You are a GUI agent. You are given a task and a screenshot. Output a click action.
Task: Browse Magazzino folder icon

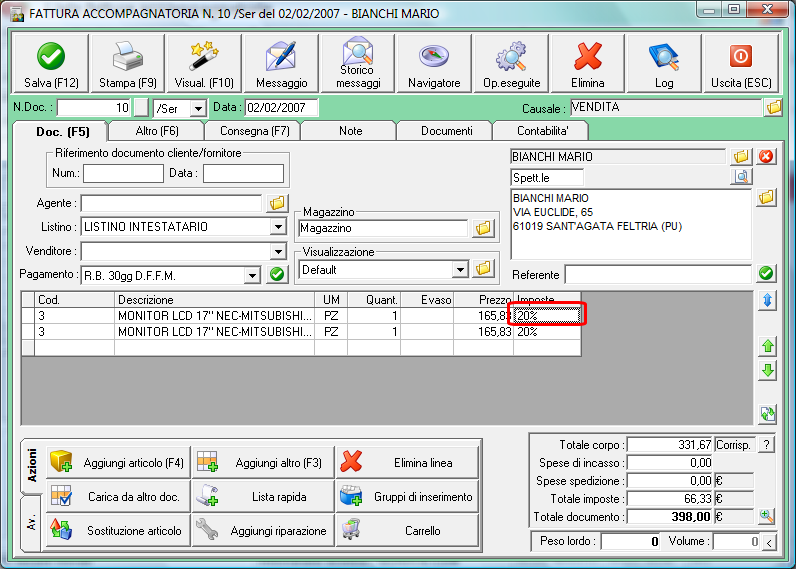[483, 228]
